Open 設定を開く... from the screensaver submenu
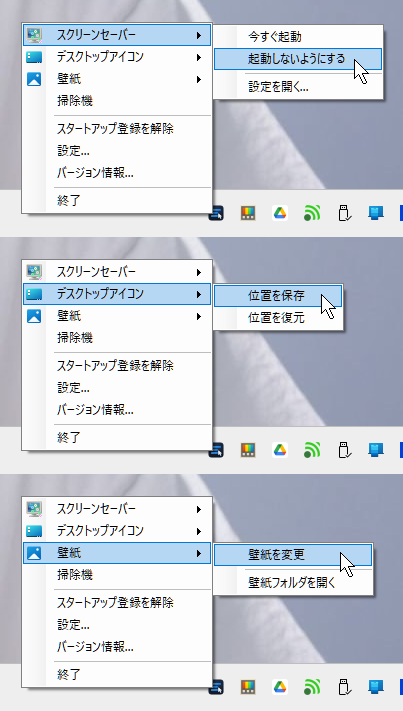 [x=298, y=87]
